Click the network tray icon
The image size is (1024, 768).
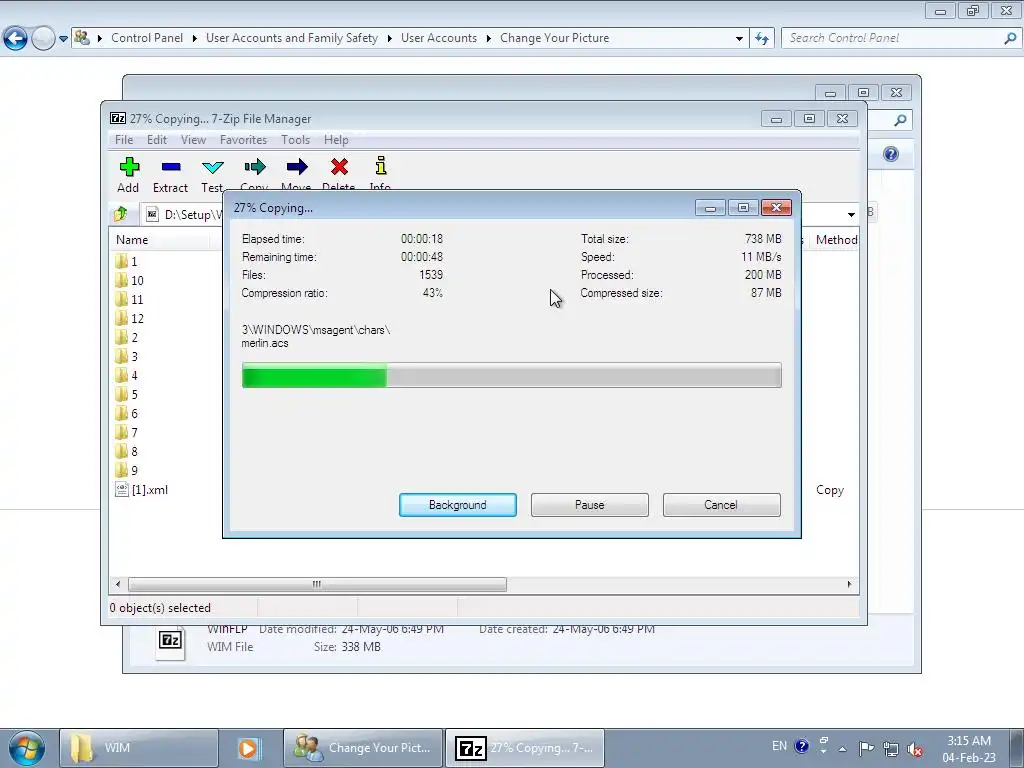coord(891,748)
